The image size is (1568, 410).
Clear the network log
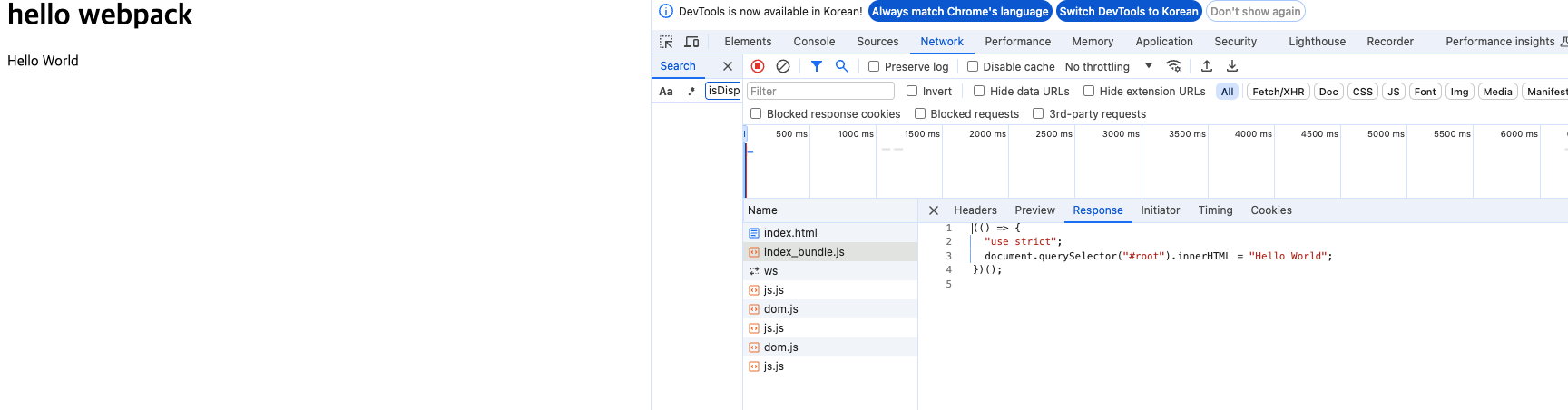[783, 66]
